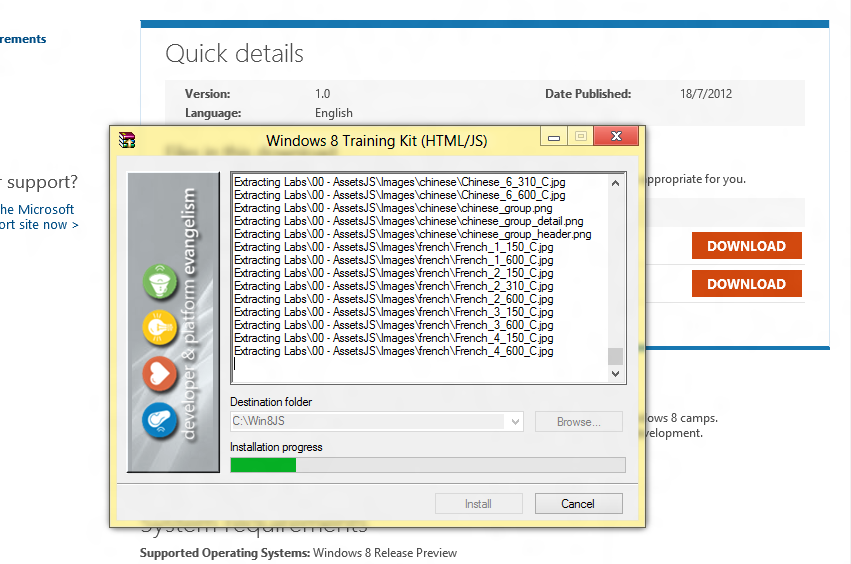Click the orange heart icon in side banner

[160, 374]
